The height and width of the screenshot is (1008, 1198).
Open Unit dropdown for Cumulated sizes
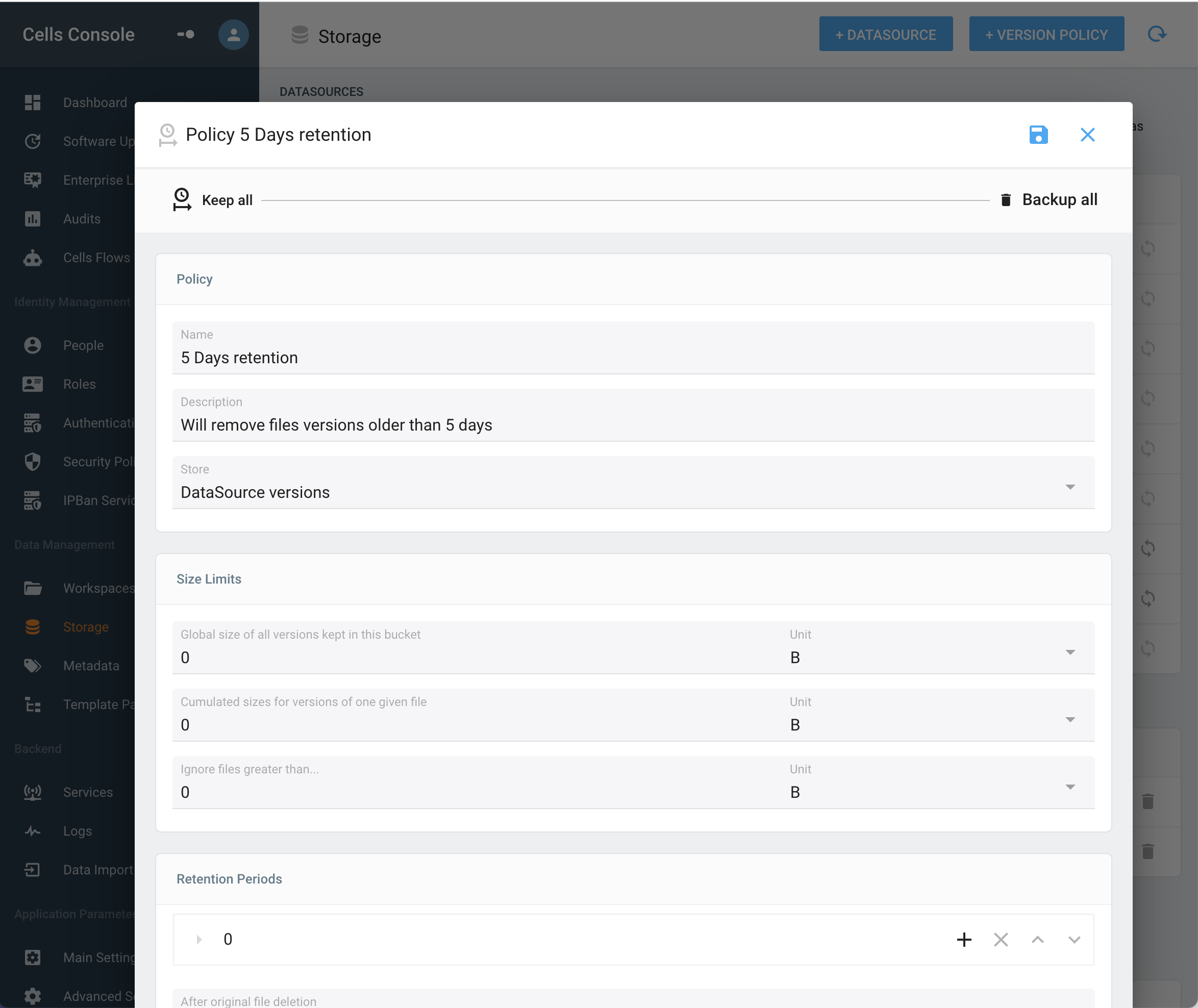938,715
